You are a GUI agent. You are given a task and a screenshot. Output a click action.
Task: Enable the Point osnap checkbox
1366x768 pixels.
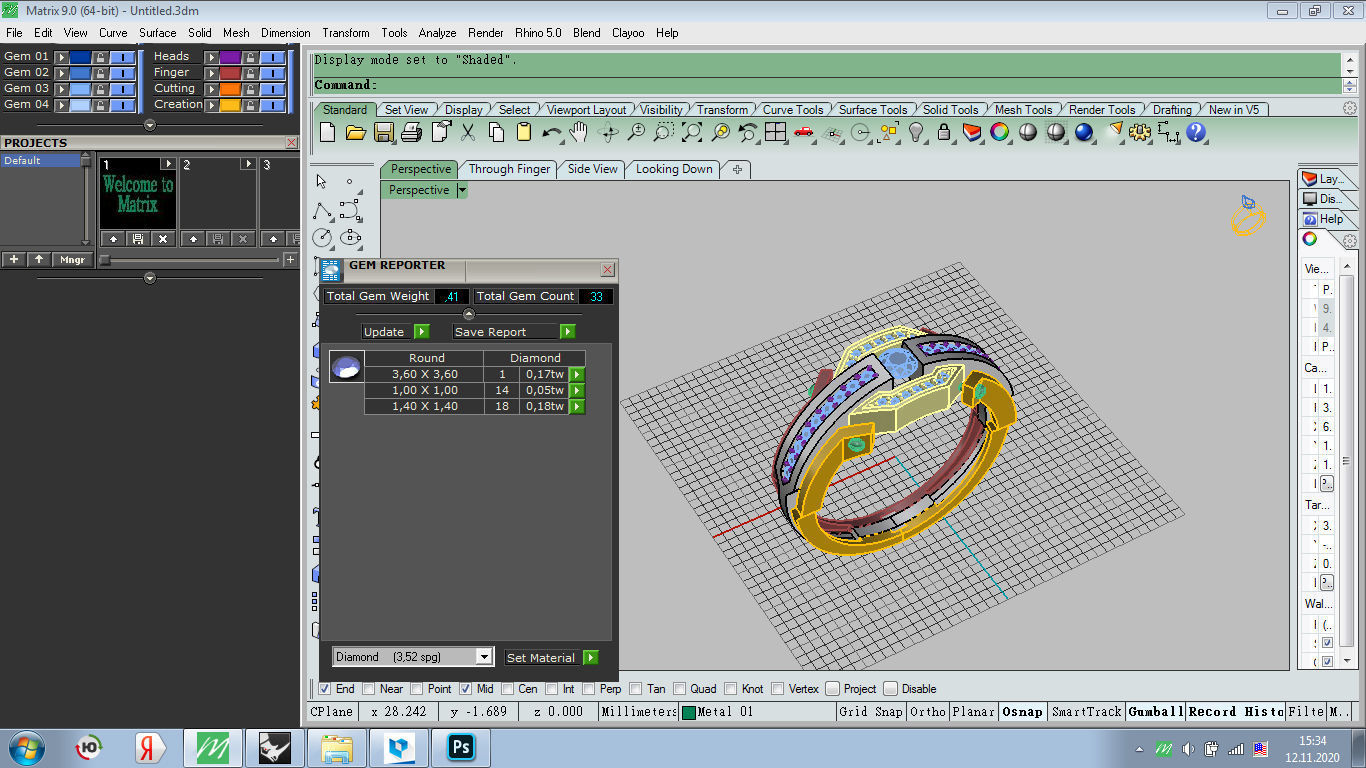click(x=418, y=689)
